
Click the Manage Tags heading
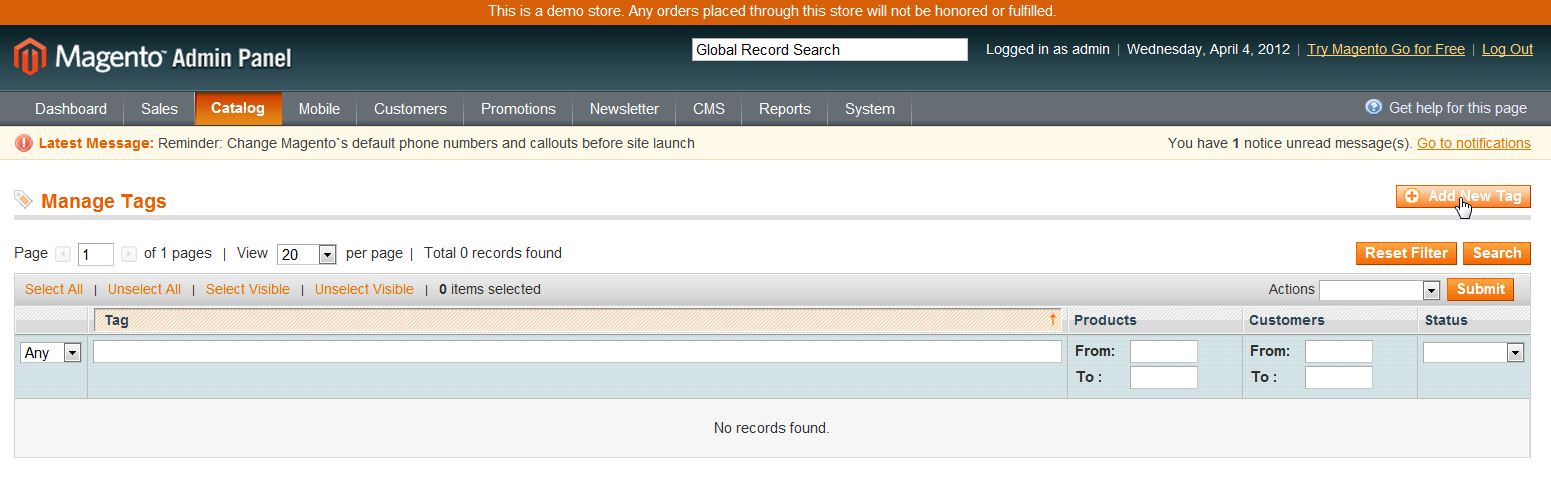pos(104,201)
